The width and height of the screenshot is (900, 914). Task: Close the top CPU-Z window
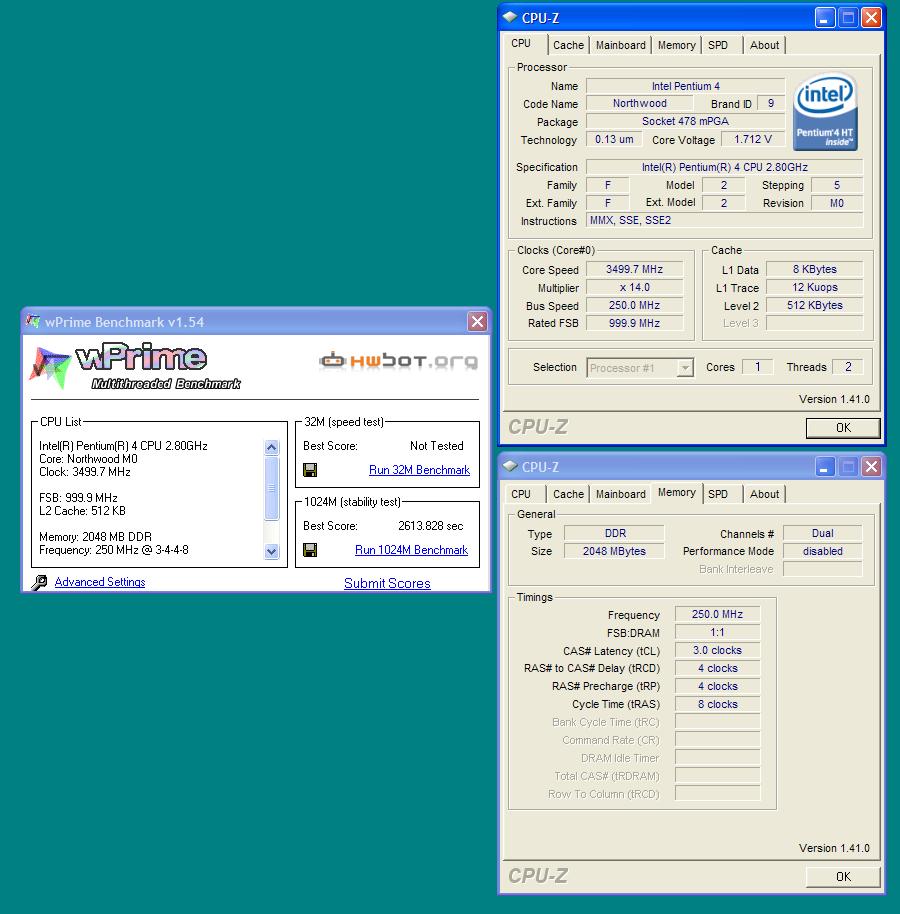[871, 18]
